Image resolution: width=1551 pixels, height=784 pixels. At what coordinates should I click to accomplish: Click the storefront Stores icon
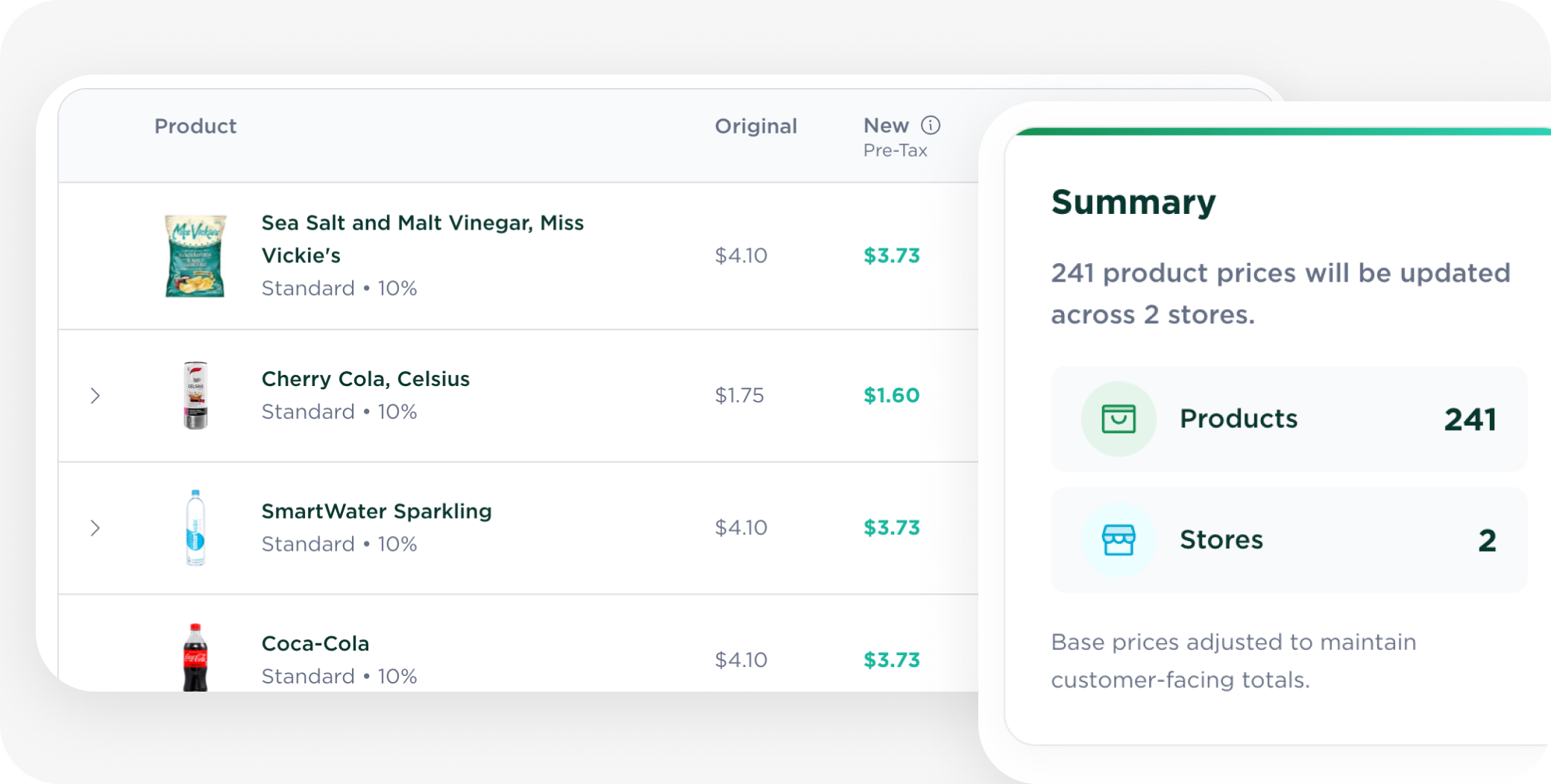coord(1119,540)
